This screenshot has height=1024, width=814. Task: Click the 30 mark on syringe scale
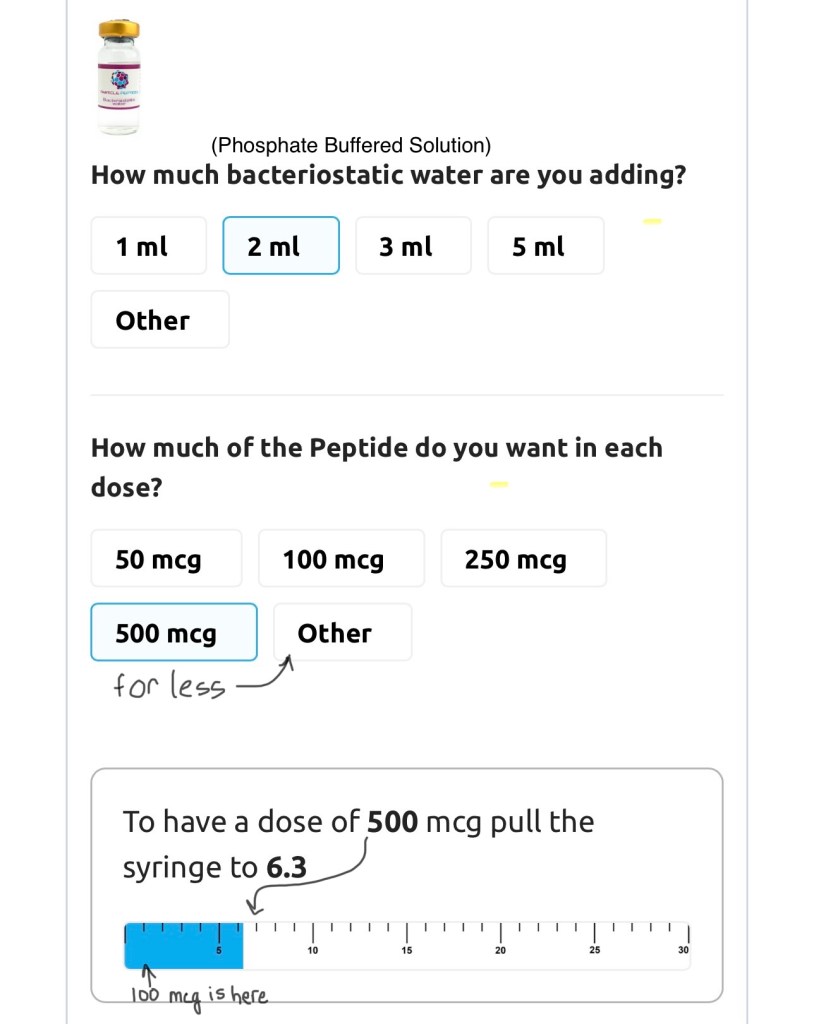point(683,948)
